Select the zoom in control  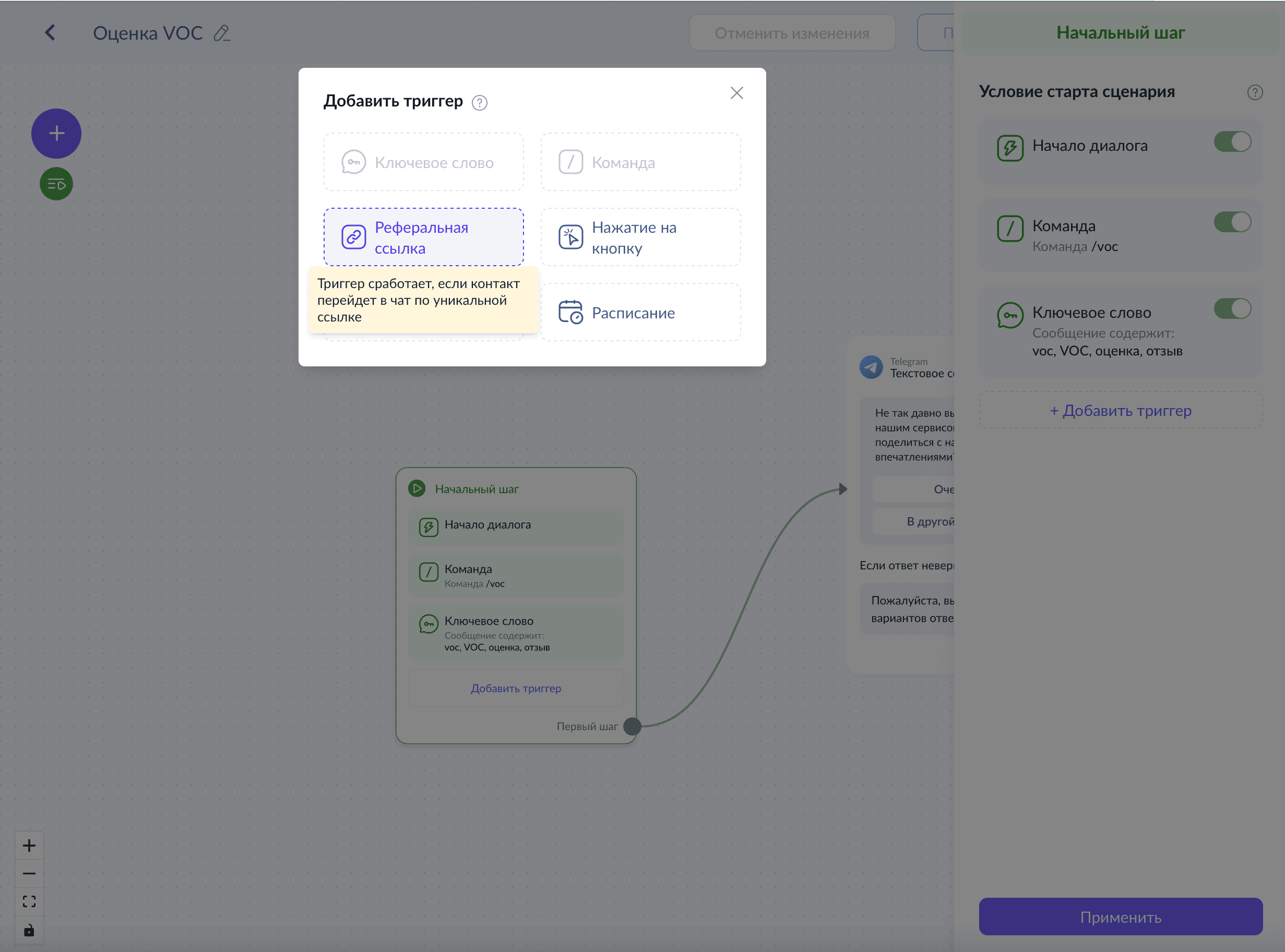click(28, 845)
